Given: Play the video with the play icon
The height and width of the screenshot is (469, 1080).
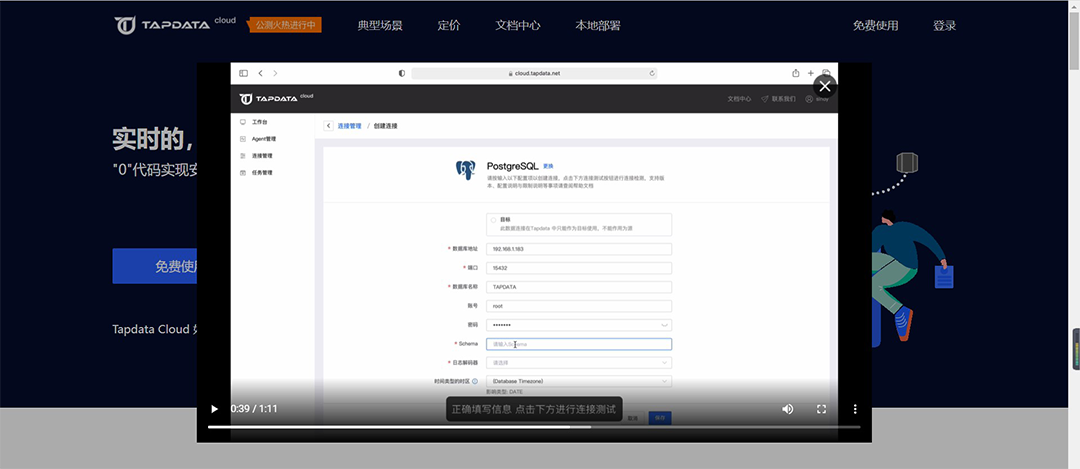Looking at the screenshot, I should [x=214, y=409].
